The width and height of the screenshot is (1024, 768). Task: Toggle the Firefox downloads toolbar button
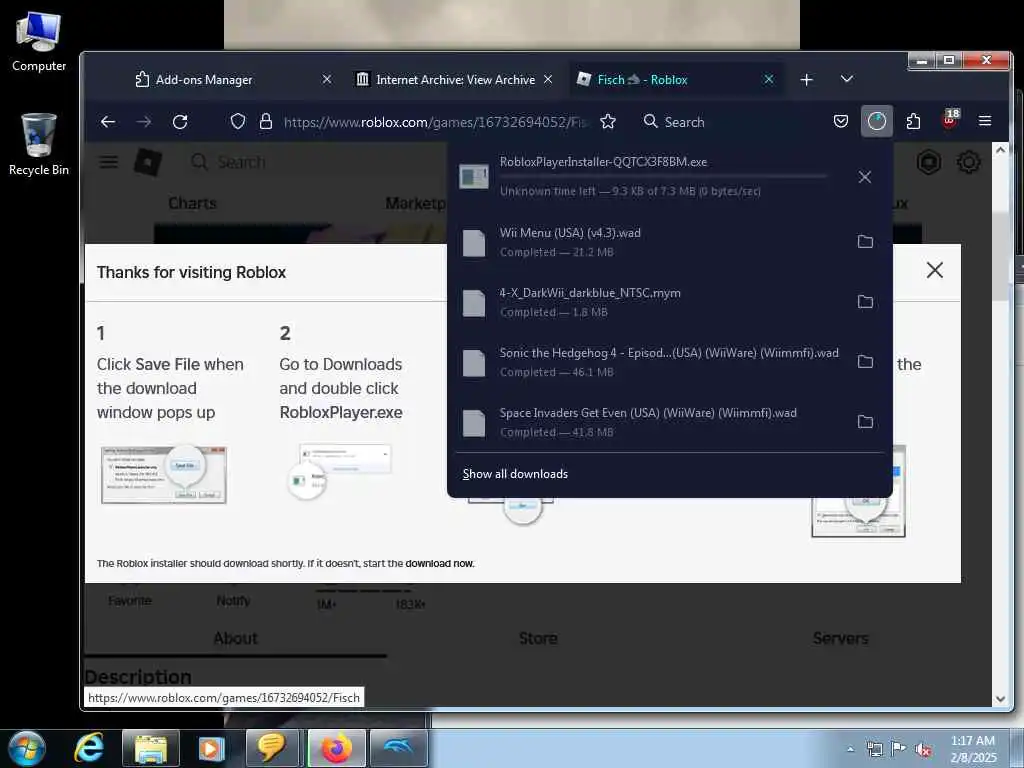point(876,121)
